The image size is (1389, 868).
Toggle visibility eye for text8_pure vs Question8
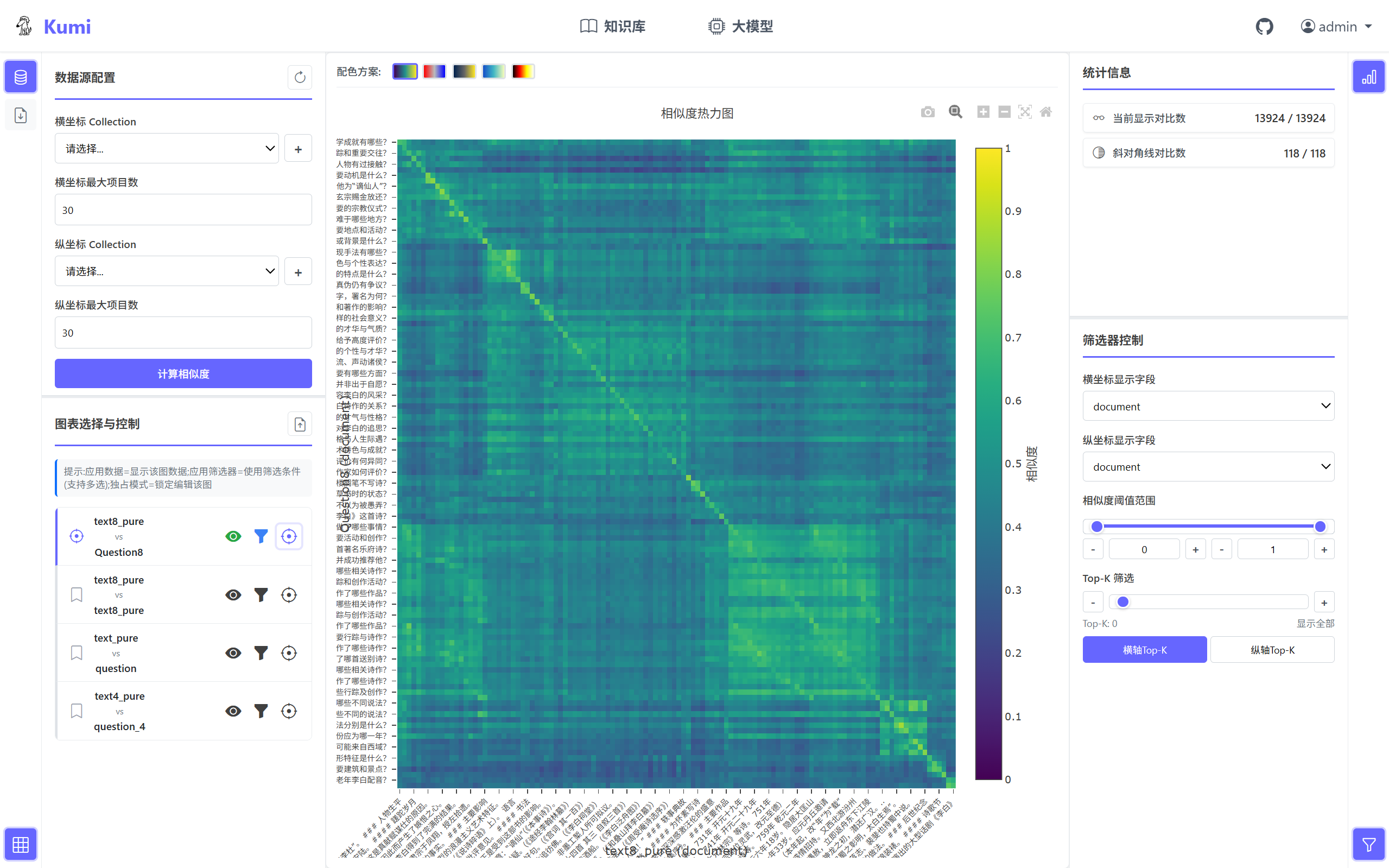click(x=233, y=536)
